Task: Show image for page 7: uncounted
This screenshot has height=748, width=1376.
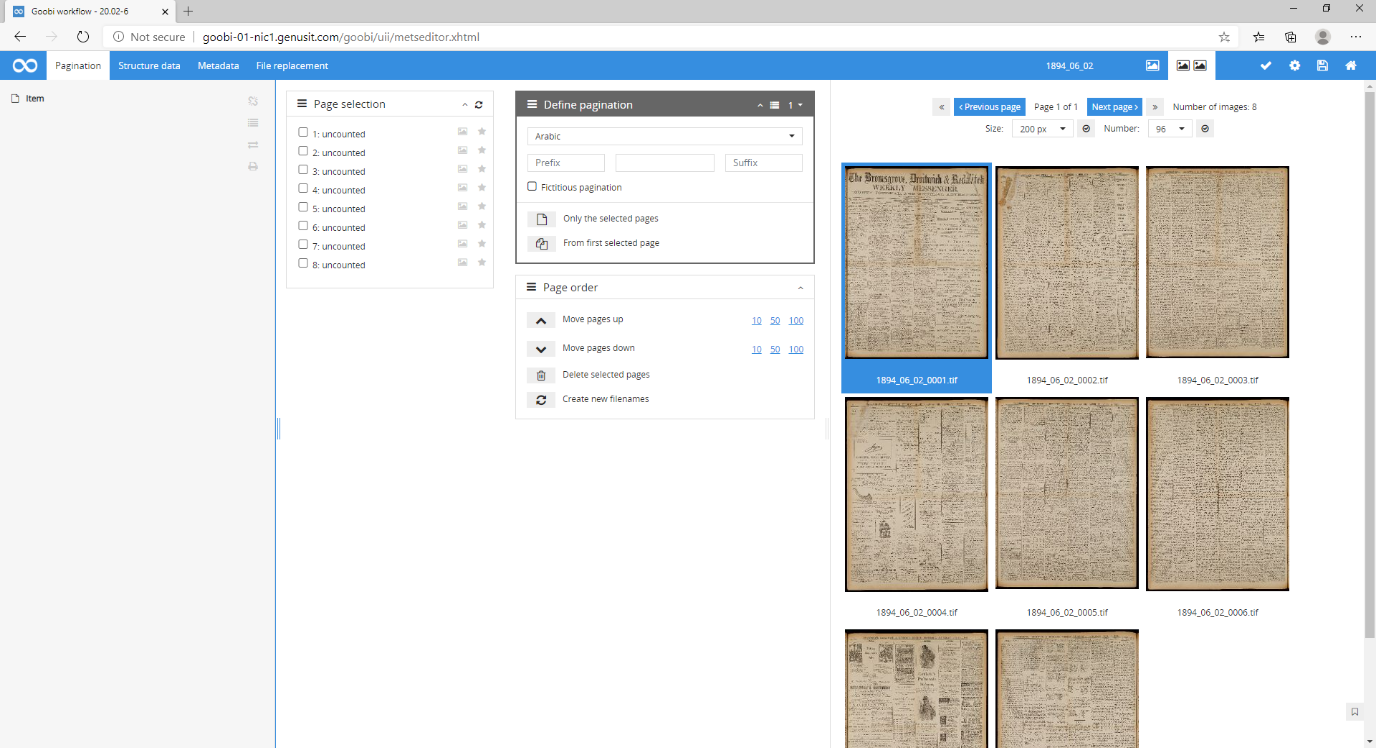Action: (462, 244)
